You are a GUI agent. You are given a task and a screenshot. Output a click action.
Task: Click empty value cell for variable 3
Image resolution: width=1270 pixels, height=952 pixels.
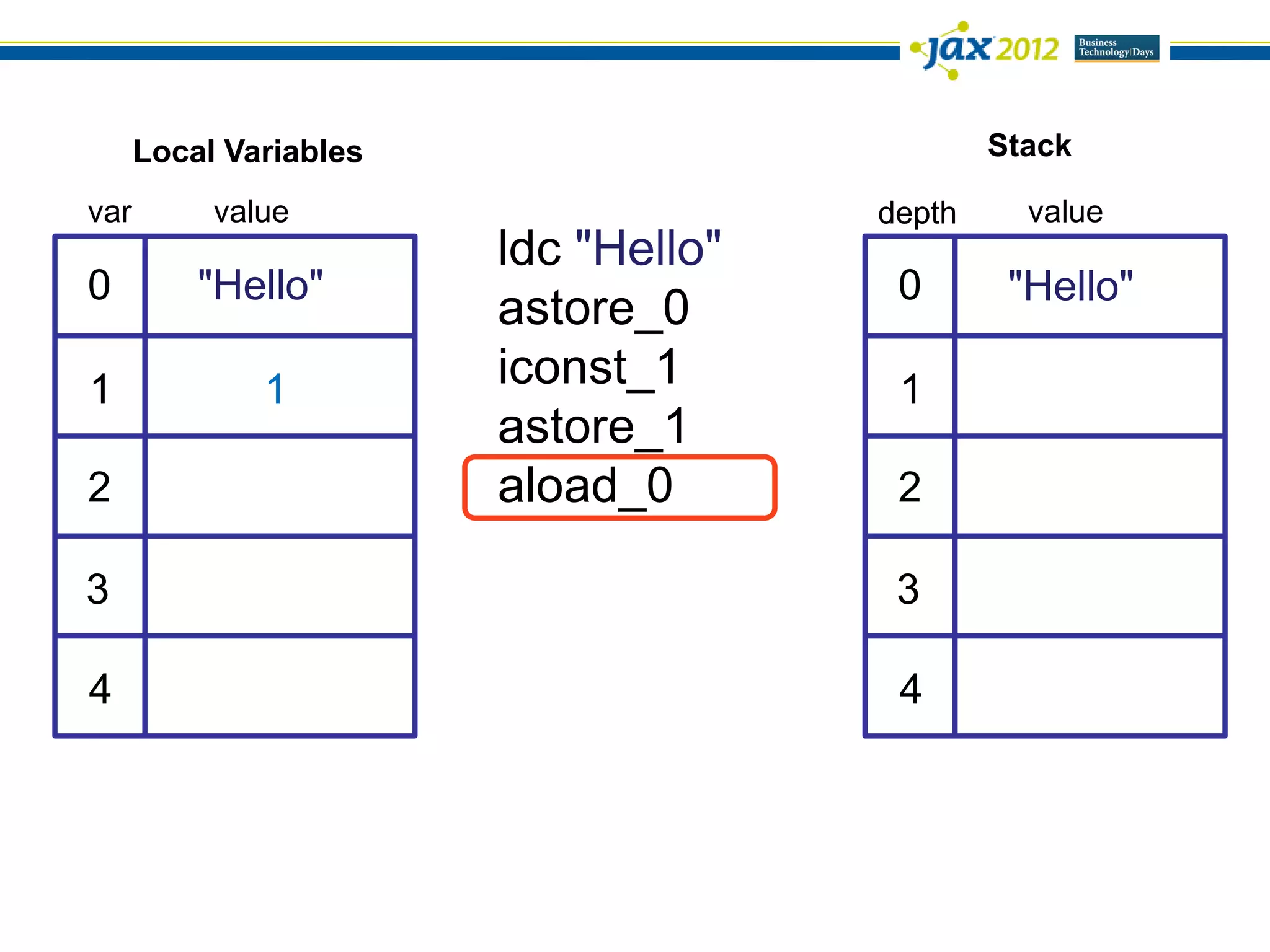(x=280, y=586)
